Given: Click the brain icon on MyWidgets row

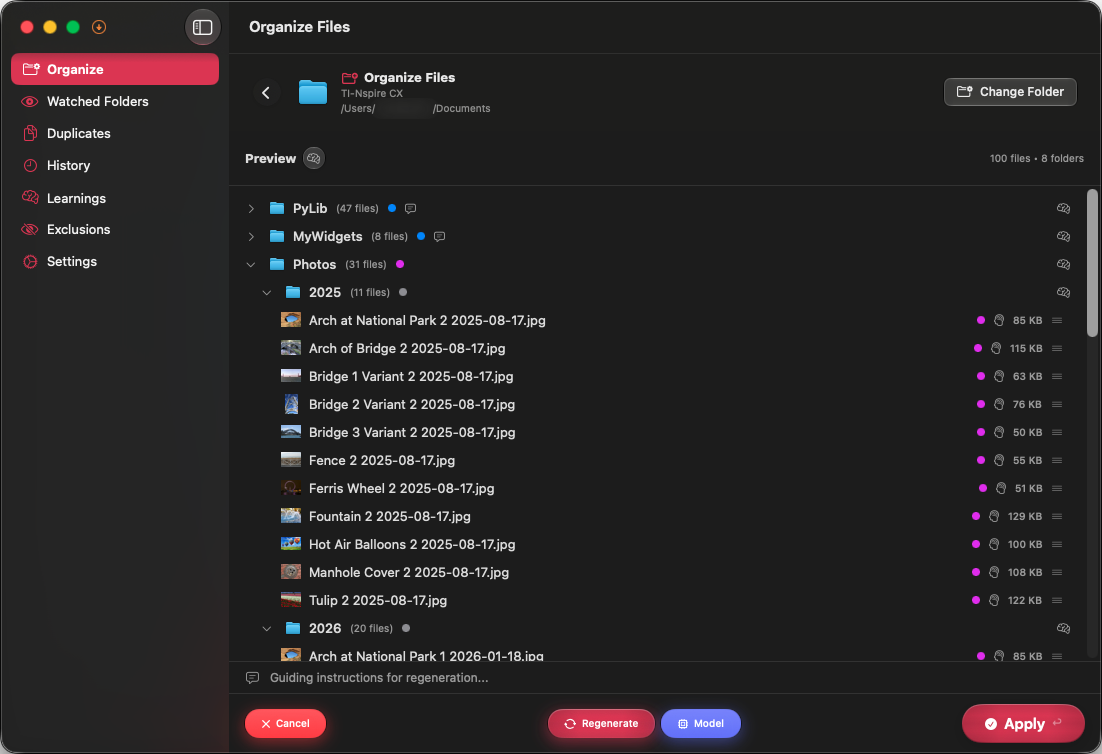Looking at the screenshot, I should coord(1063,236).
